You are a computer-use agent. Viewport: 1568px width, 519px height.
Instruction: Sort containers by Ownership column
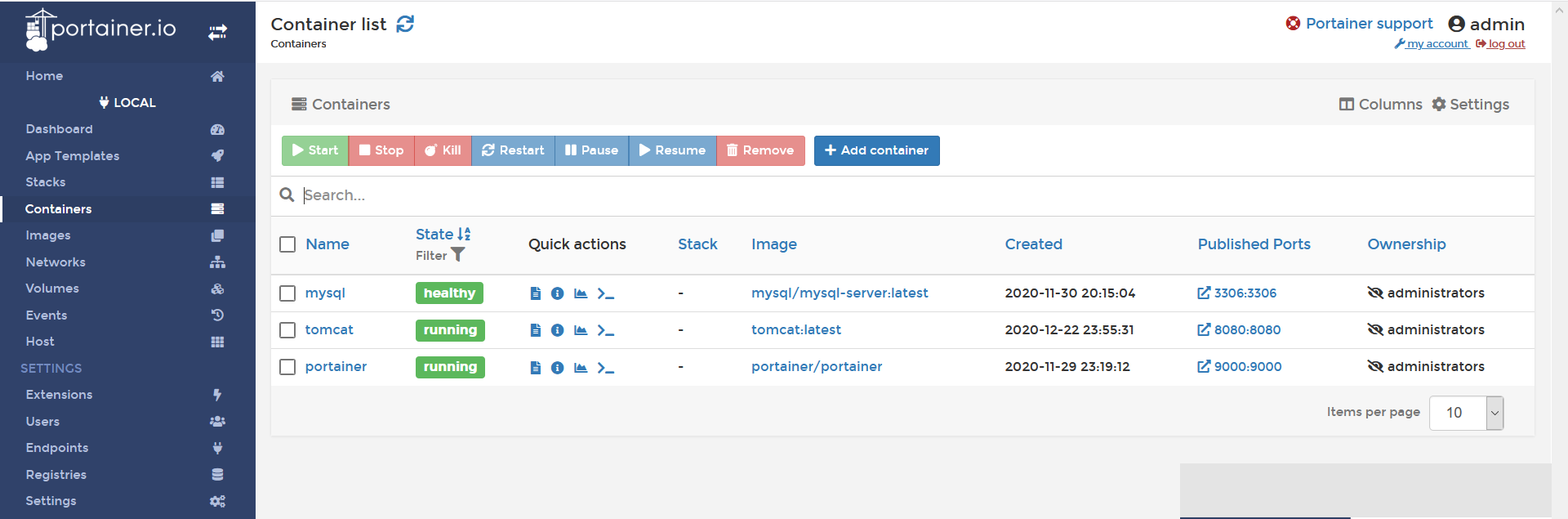tap(1406, 244)
